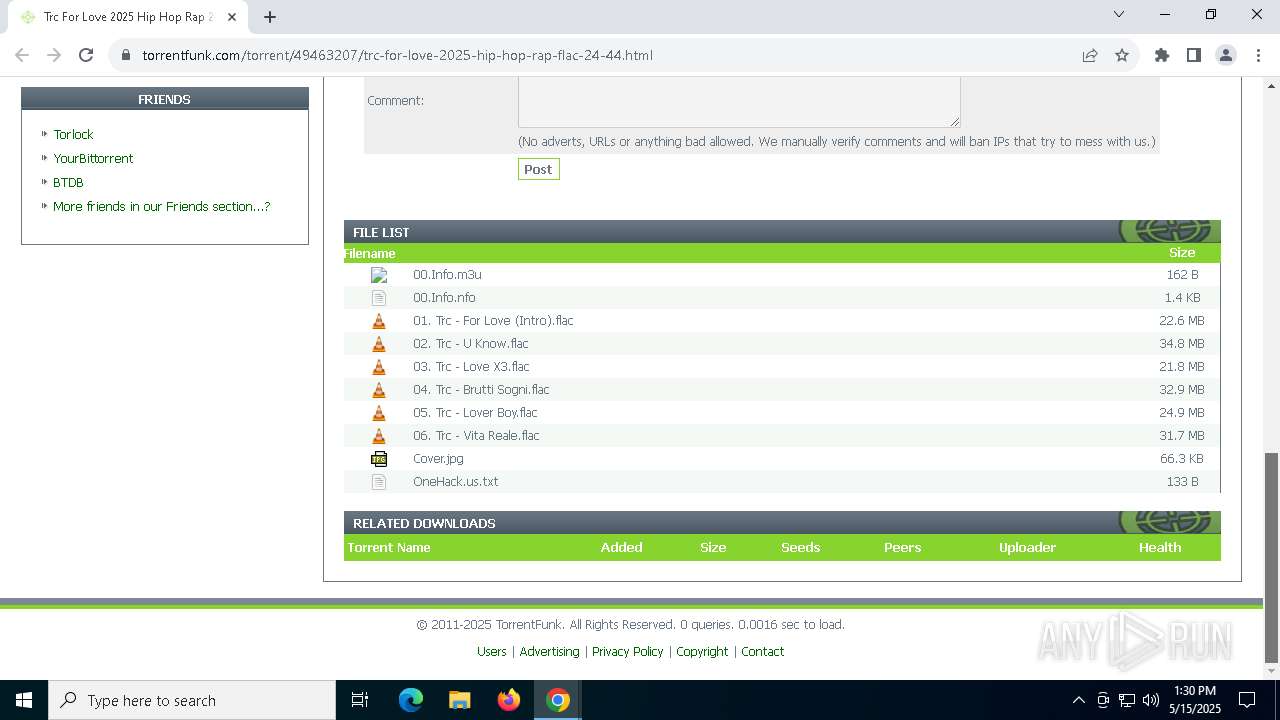
Task: Open the Advertising footer link
Action: [x=549, y=651]
